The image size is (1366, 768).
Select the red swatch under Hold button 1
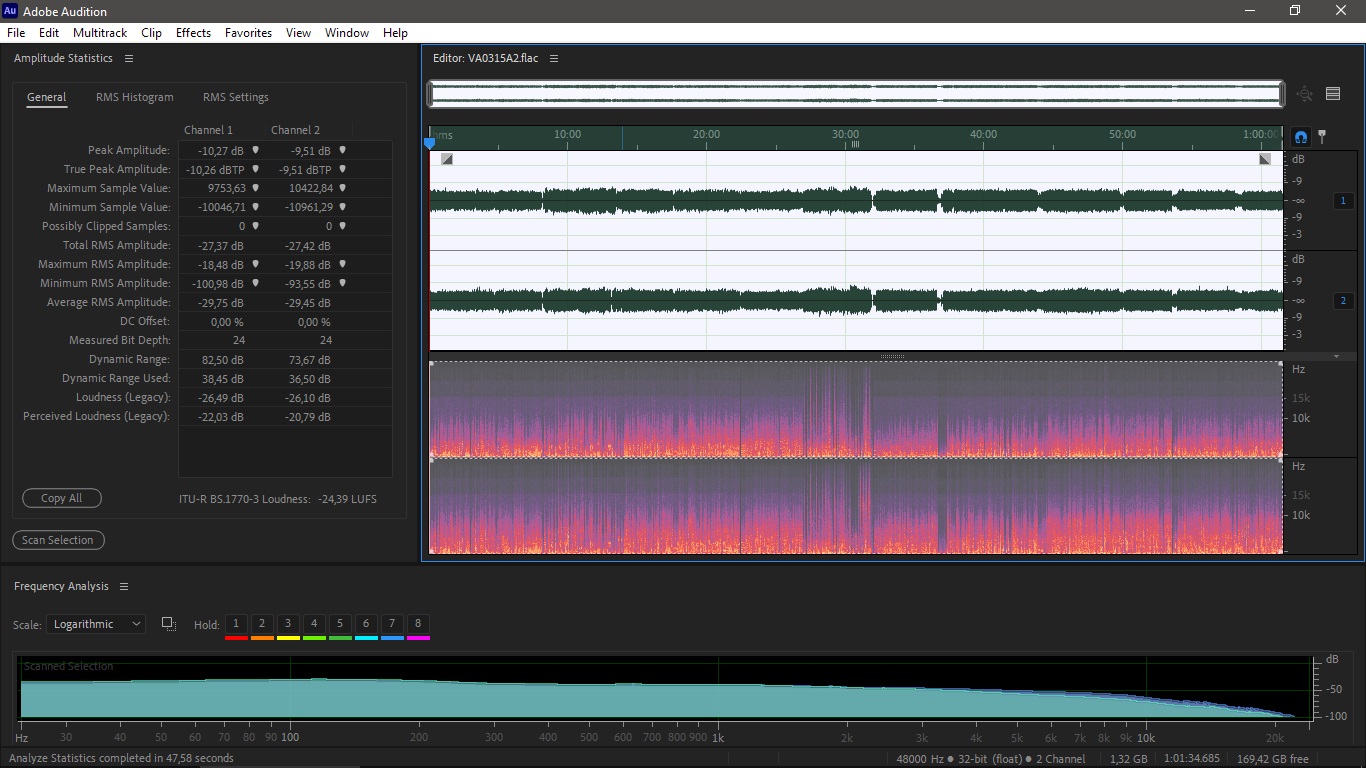(236, 636)
